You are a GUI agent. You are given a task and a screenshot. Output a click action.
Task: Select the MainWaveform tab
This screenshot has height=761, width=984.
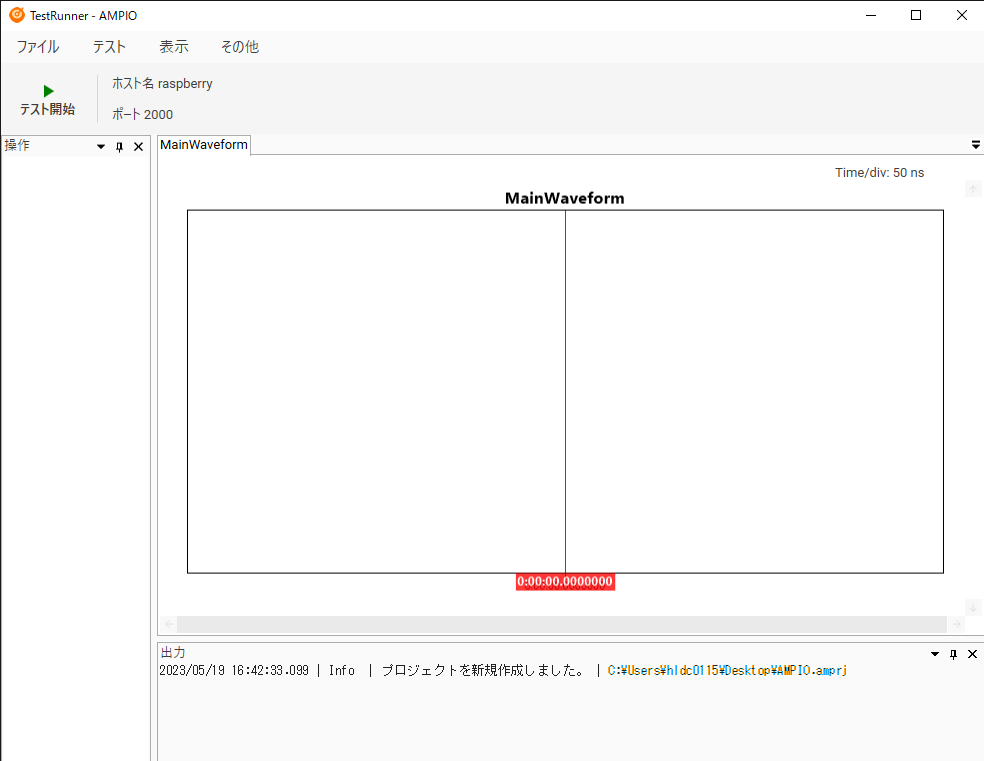pos(204,145)
